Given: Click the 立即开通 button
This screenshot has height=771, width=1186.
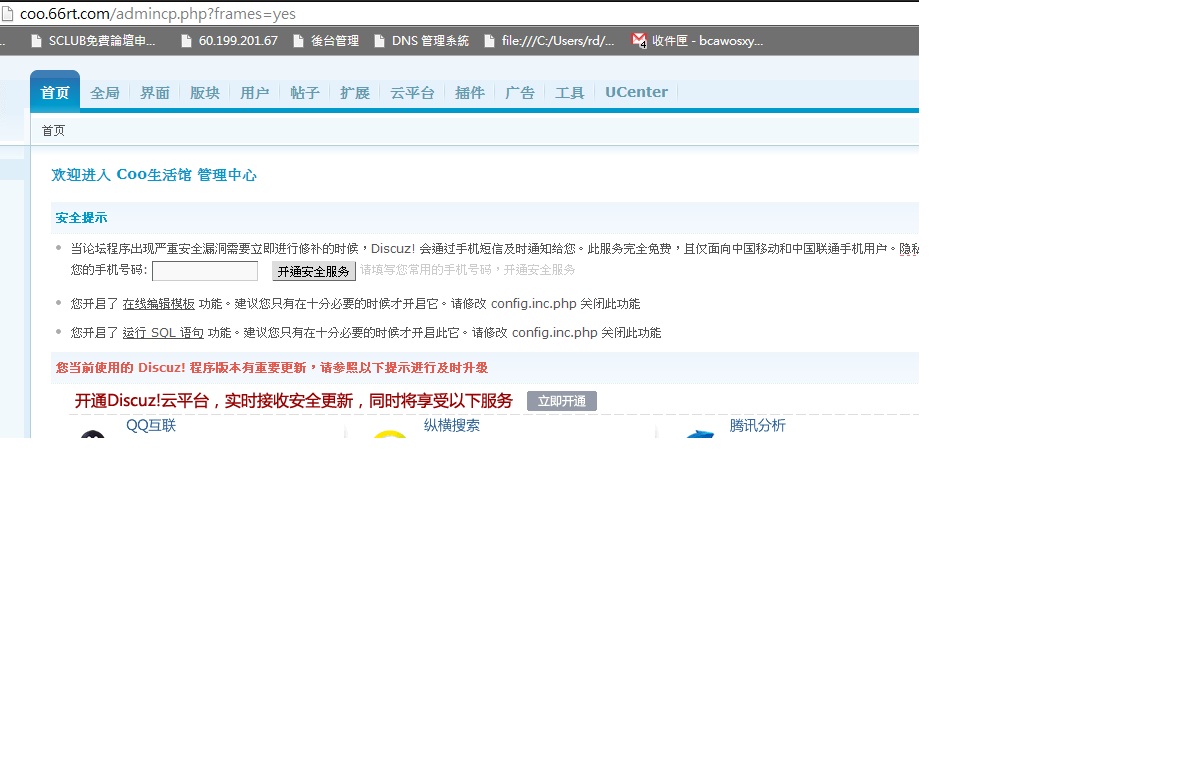Looking at the screenshot, I should tap(562, 401).
